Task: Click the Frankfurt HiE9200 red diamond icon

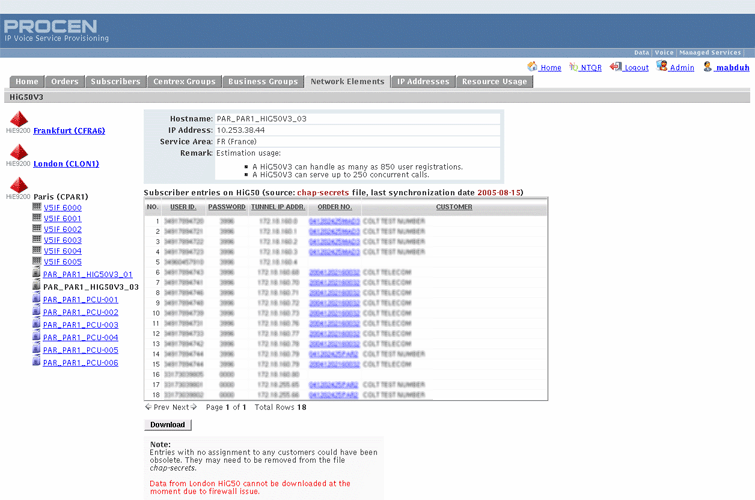Action: click(x=18, y=120)
